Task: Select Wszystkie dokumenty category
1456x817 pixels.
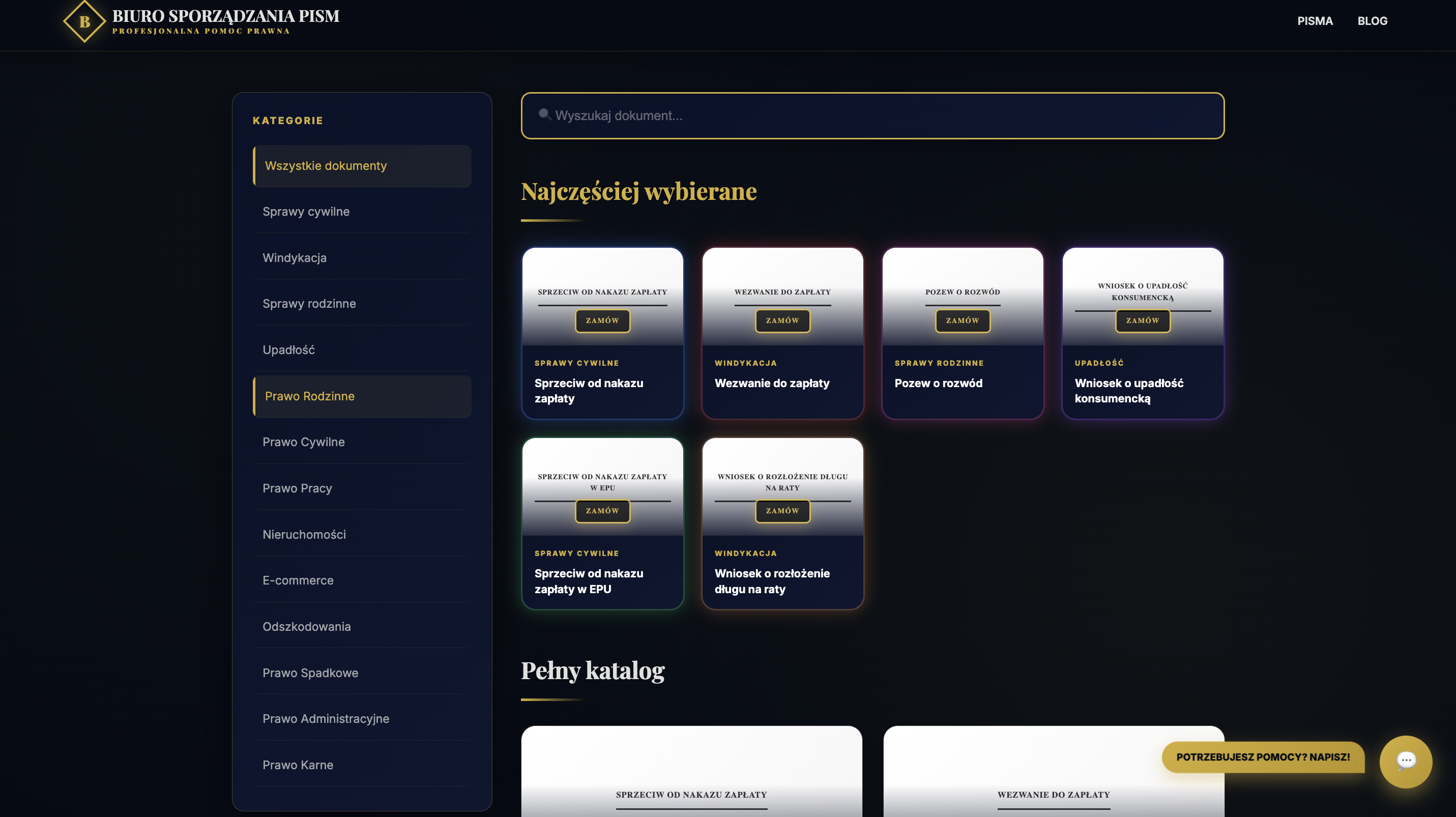Action: [x=362, y=166]
